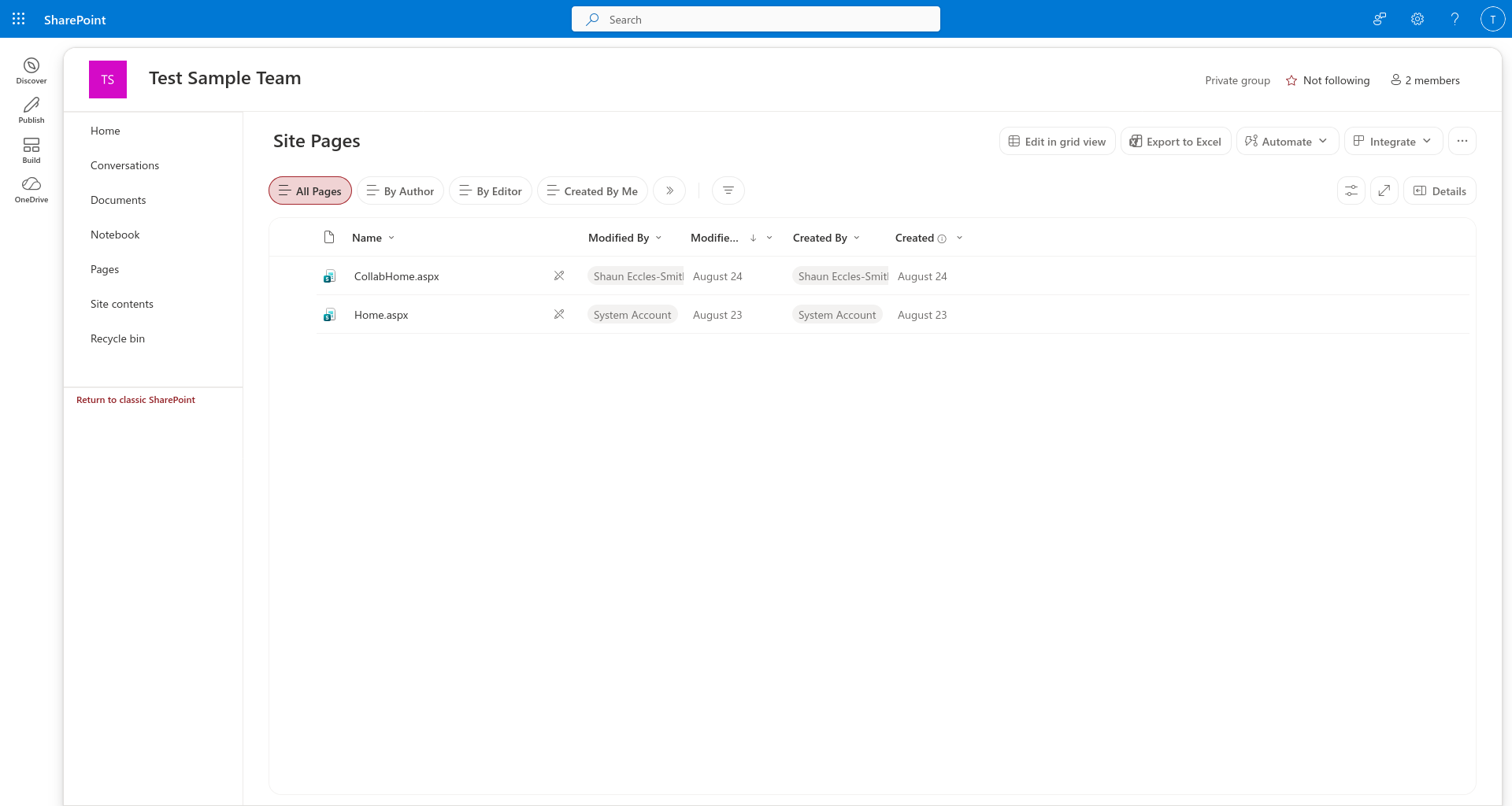This screenshot has width=1512, height=806.
Task: Open the Name column header menu
Action: (373, 238)
